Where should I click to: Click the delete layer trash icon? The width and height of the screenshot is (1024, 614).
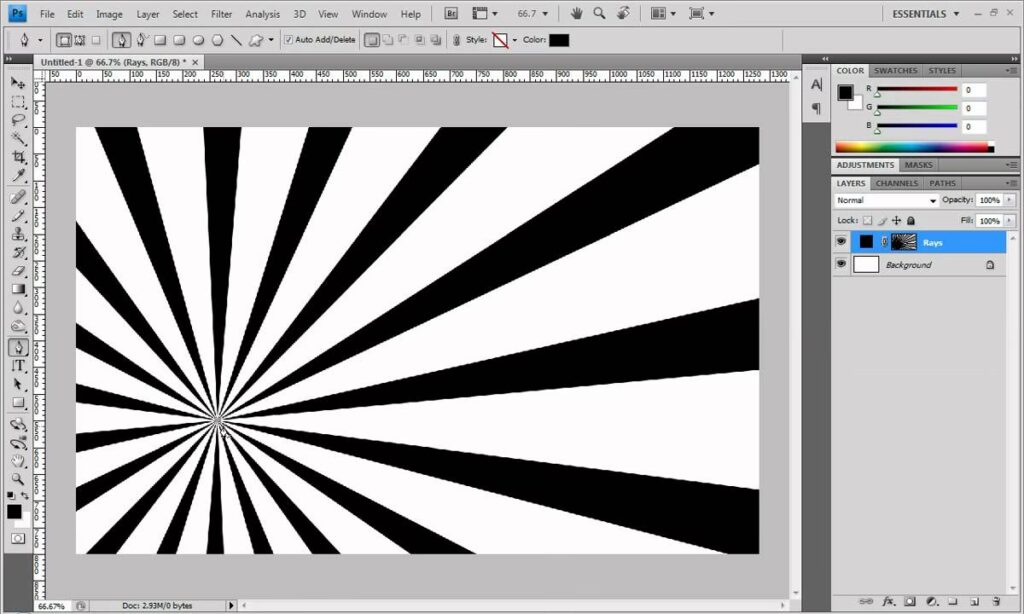(996, 602)
